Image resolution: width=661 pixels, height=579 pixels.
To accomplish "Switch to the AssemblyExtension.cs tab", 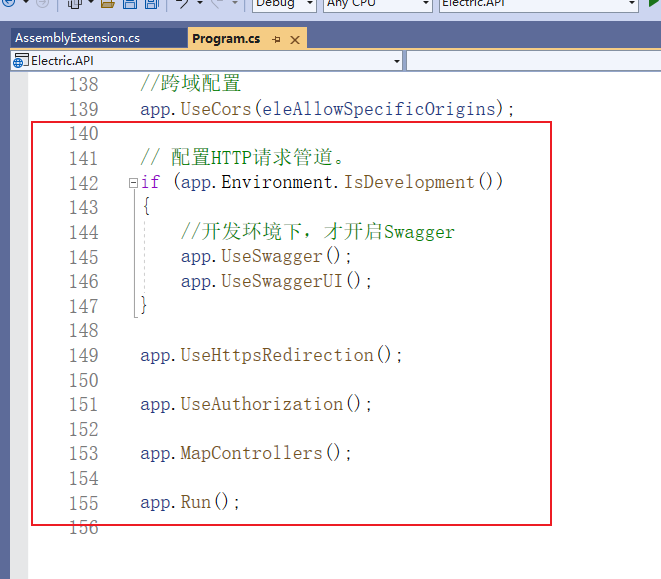I will point(77,38).
